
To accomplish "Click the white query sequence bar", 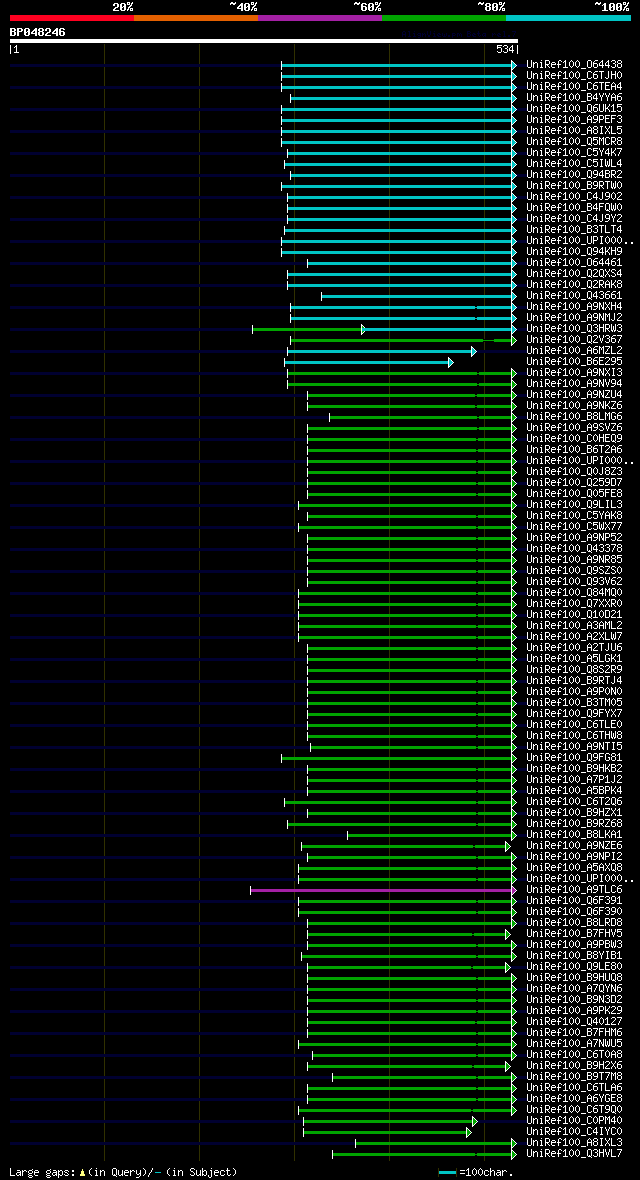I will (x=264, y=41).
